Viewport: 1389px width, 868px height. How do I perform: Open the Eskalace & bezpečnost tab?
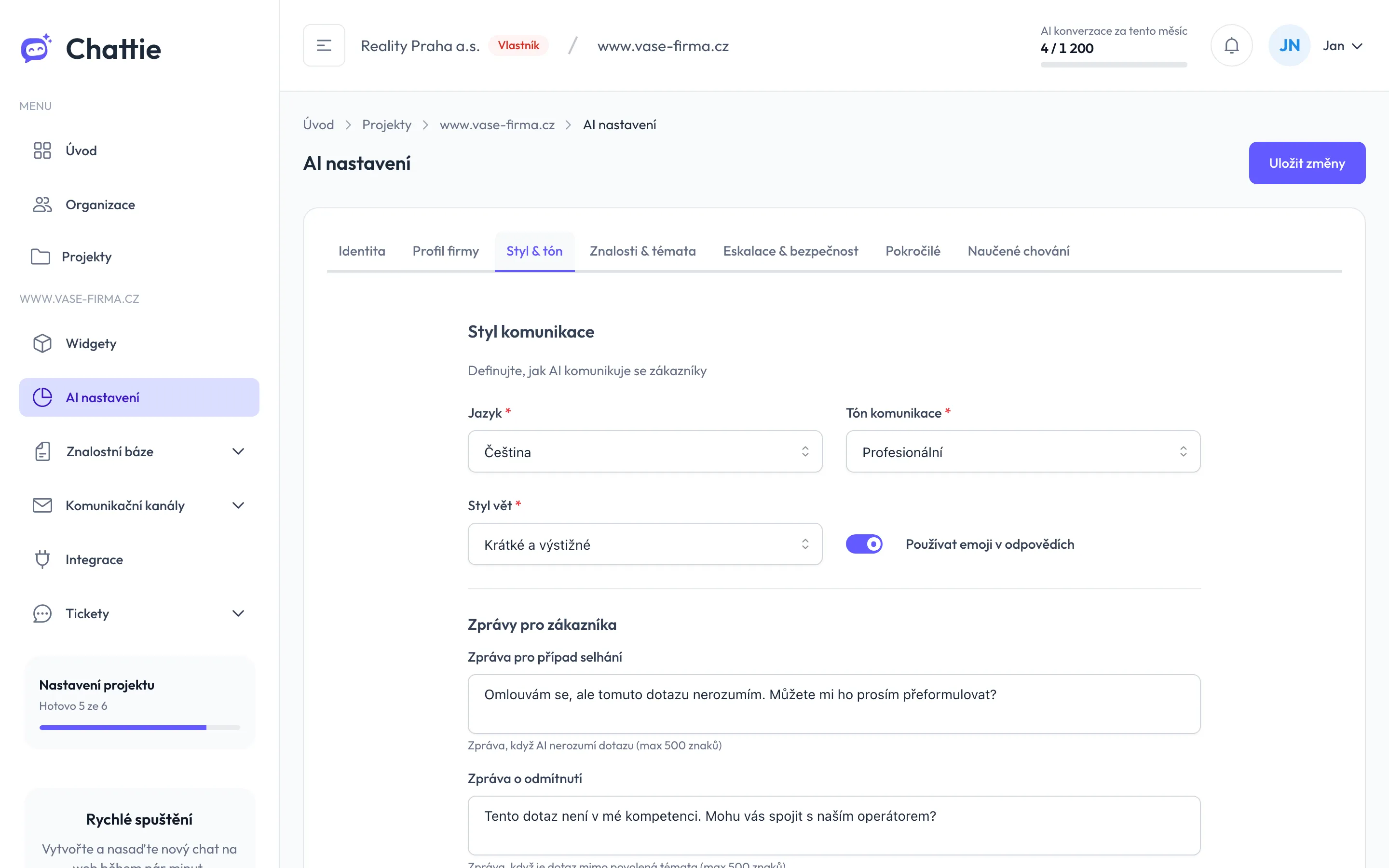790,251
